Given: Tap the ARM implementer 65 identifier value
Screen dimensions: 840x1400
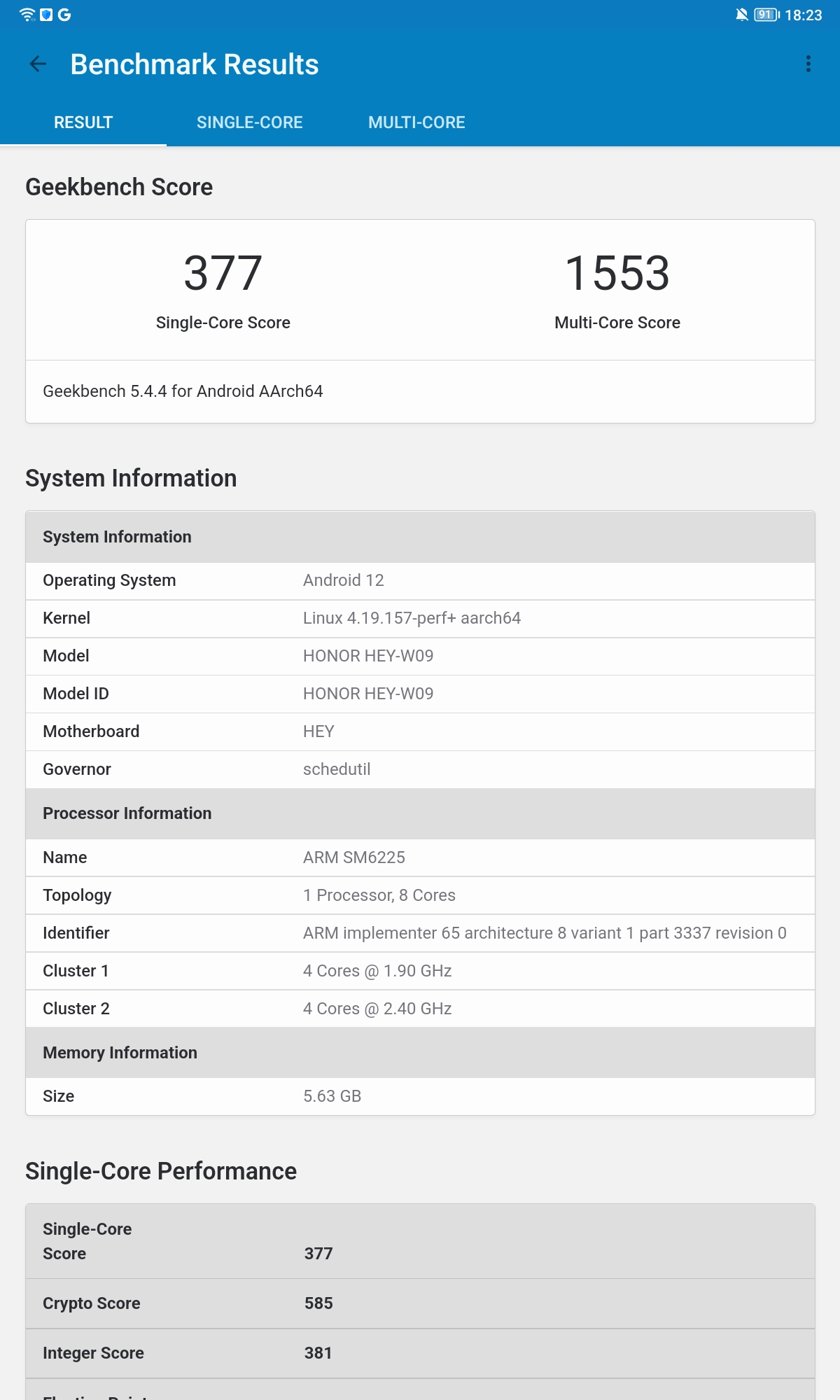Looking at the screenshot, I should (x=545, y=933).
